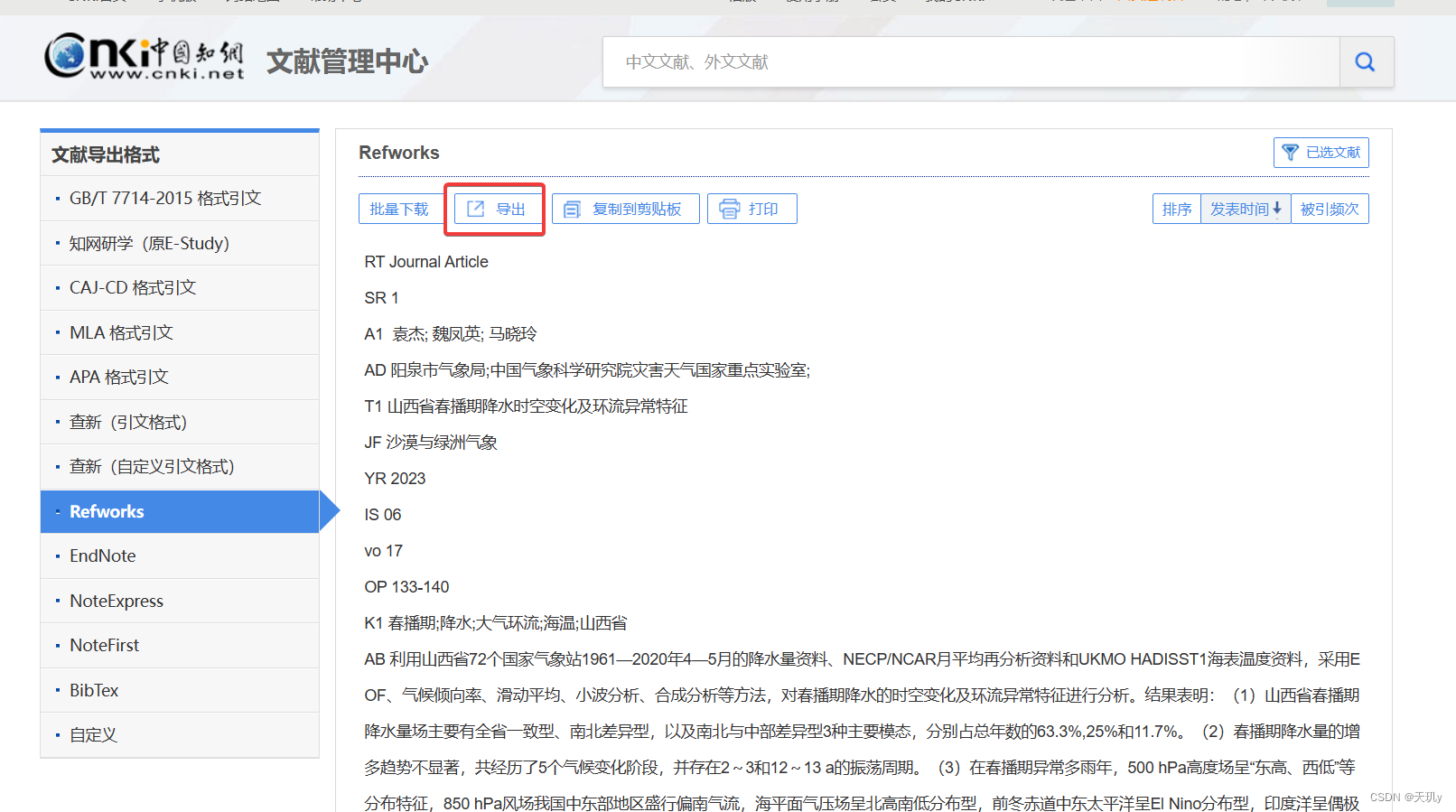Click the batch download (批量下载) button
The height and width of the screenshot is (812, 1456).
click(x=399, y=209)
